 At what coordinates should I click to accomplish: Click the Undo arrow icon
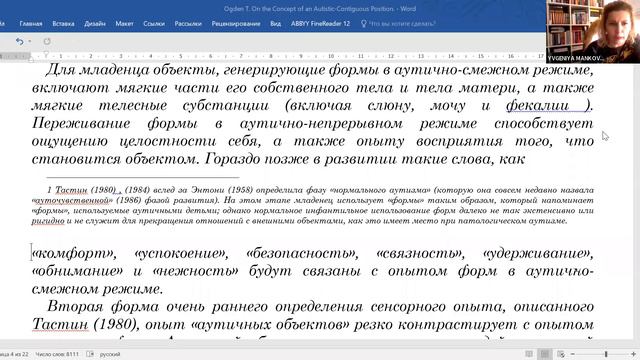point(19,41)
